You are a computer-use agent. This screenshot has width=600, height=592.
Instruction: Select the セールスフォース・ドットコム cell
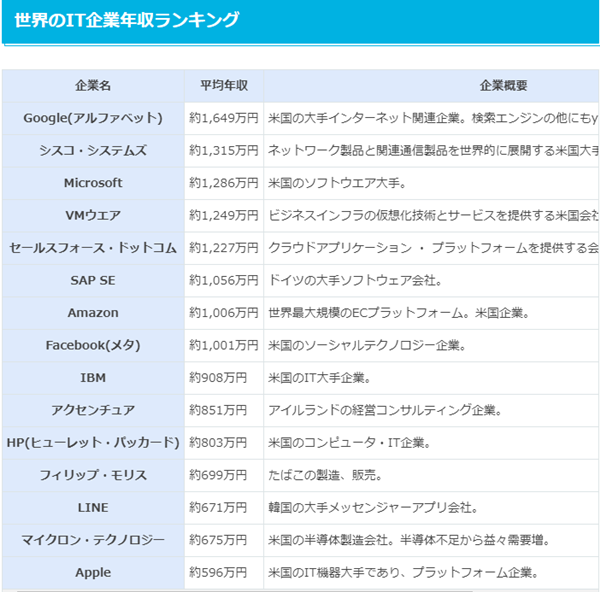pos(93,248)
